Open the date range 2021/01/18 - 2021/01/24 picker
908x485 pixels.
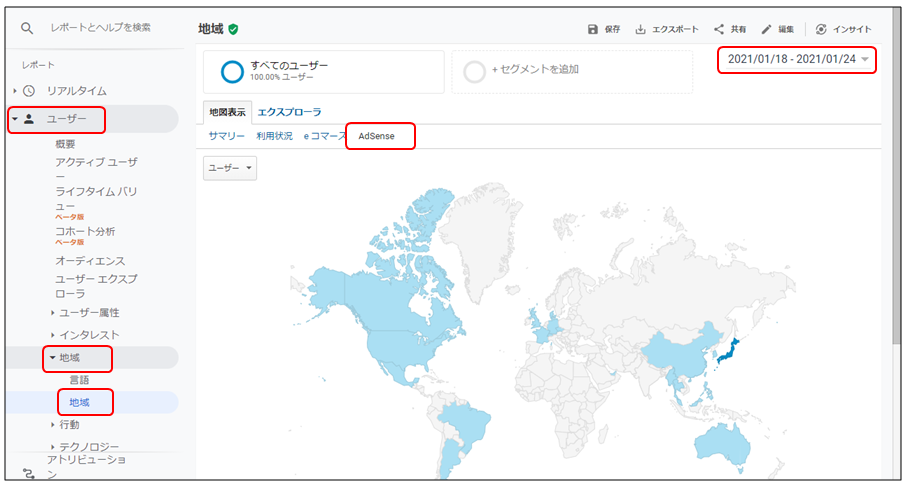797,60
